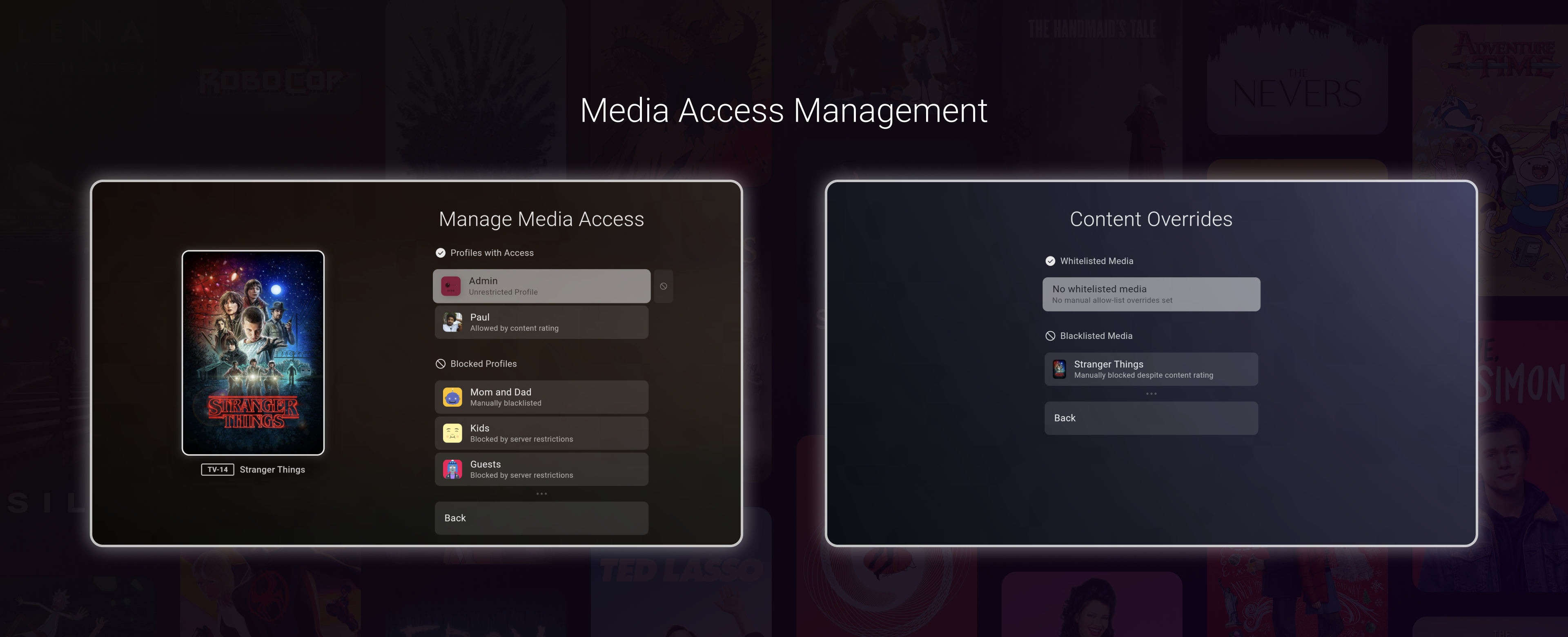Click the three dots above left Back button
The width and height of the screenshot is (1568, 637).
541,494
